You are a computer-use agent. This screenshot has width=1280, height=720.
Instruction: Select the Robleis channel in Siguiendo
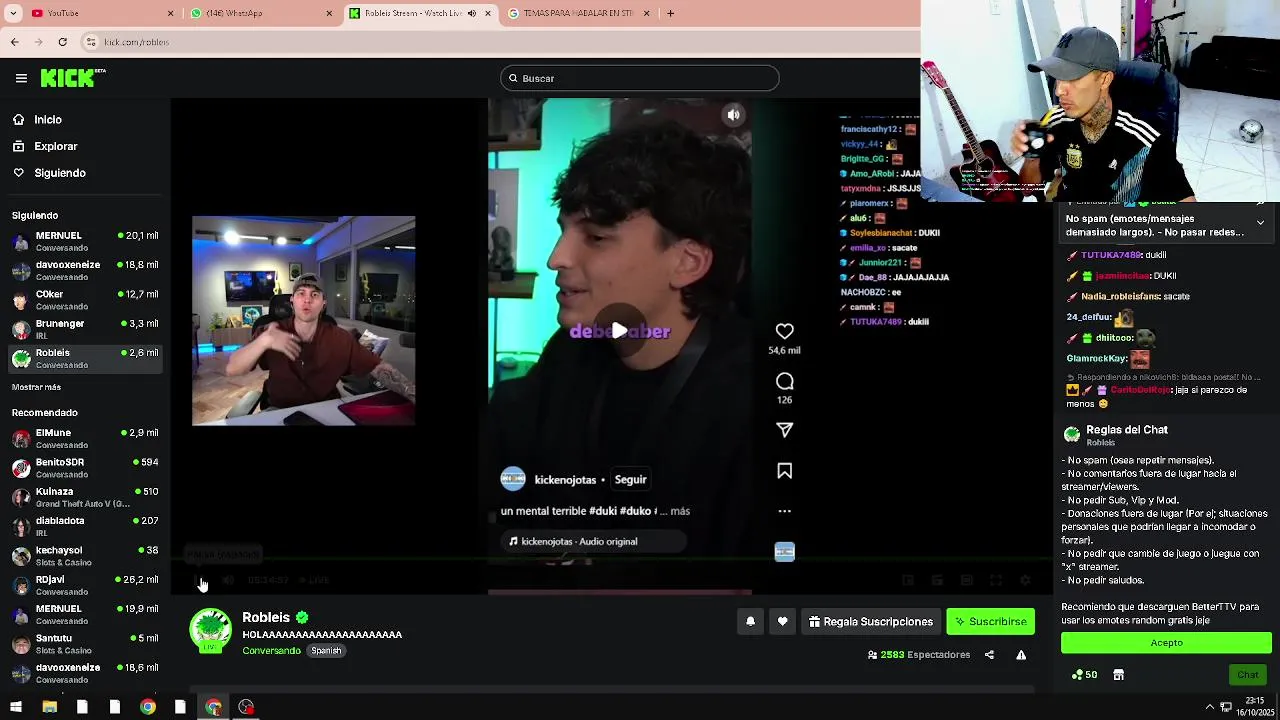(x=85, y=358)
